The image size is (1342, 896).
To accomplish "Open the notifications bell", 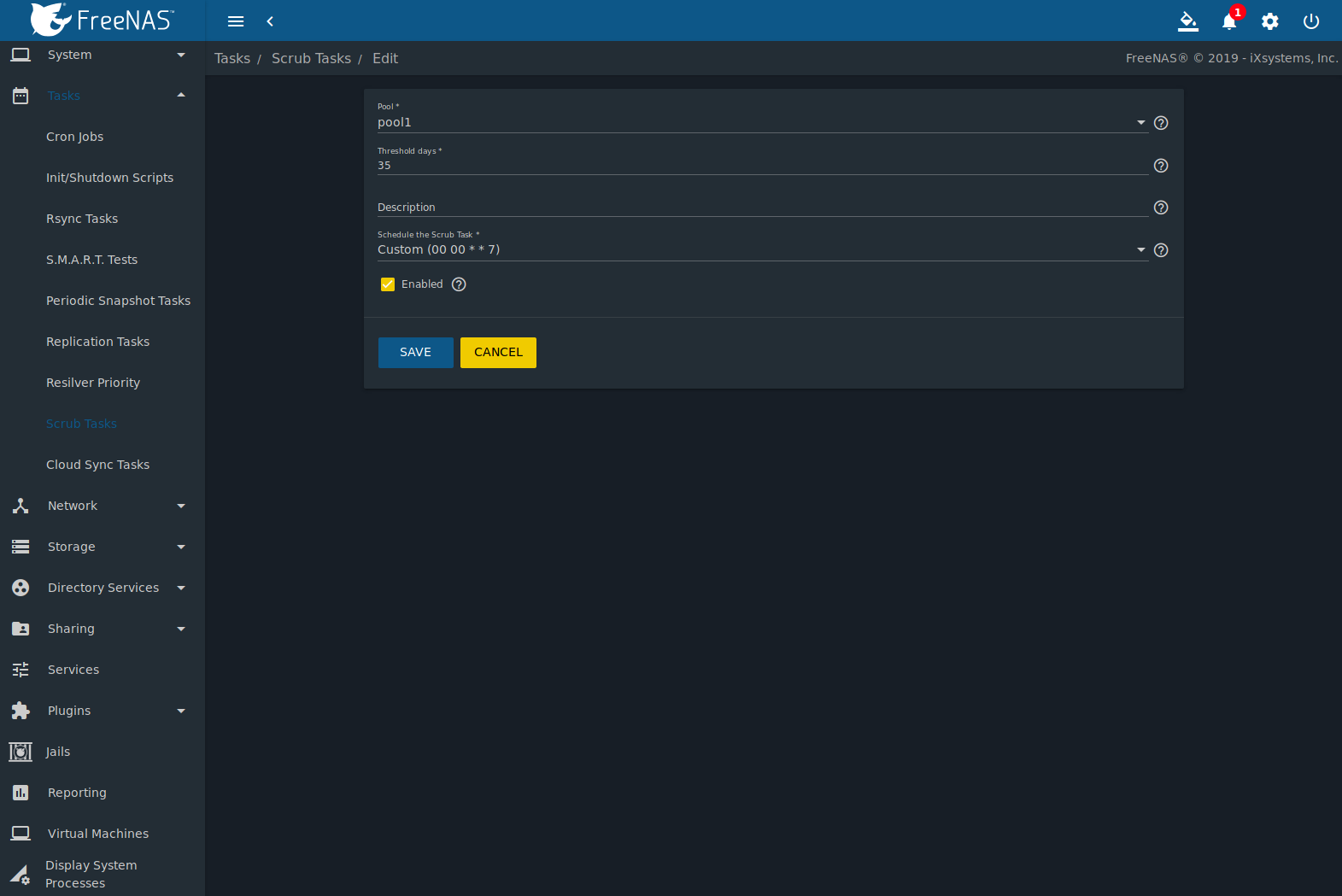I will (1229, 21).
